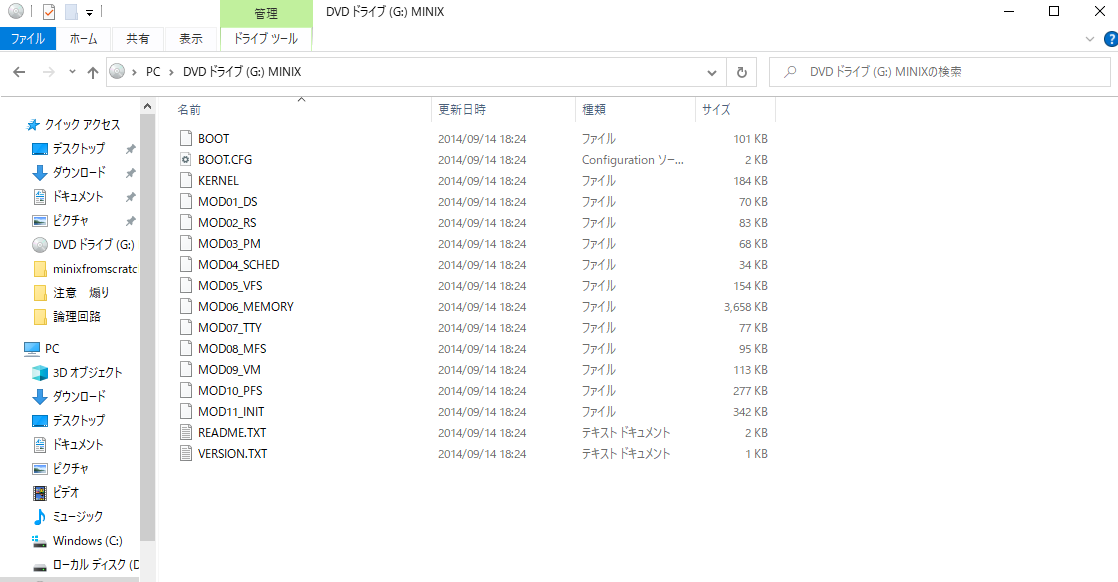1118x582 pixels.
Task: Open the ミュージック folder icon
Action: (40, 516)
